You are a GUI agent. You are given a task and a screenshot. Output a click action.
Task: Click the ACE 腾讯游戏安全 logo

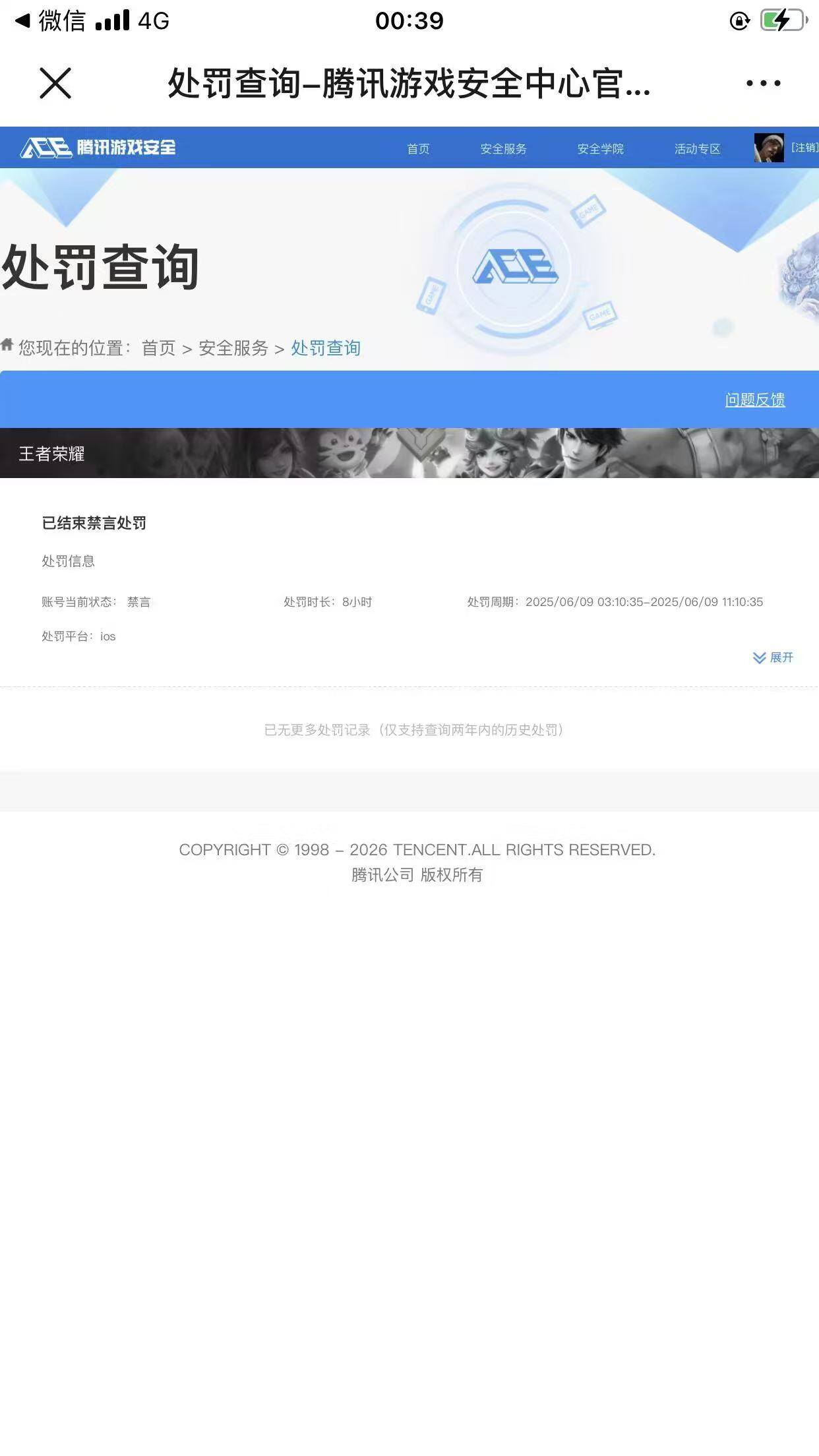[98, 147]
